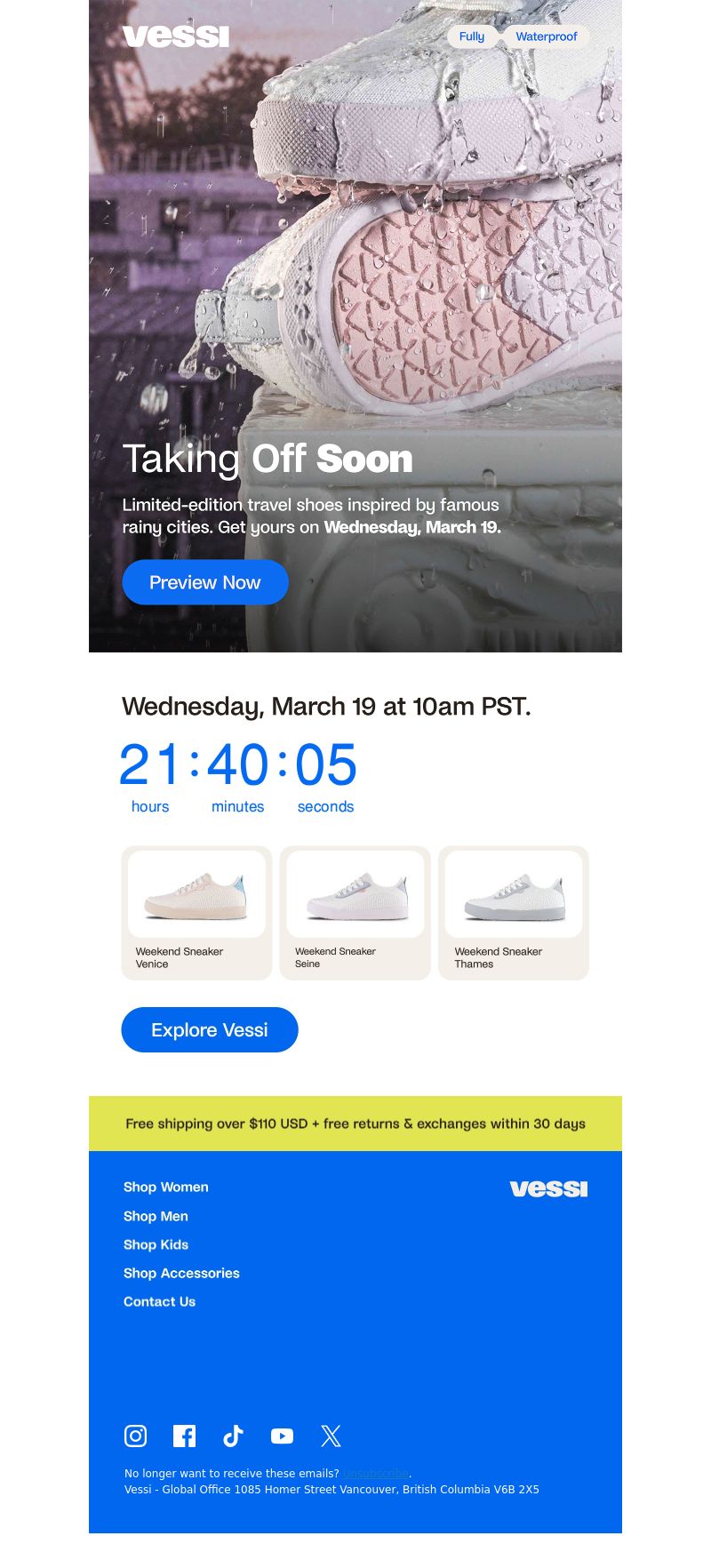Open the TikTok social icon
Image resolution: width=711 pixels, height=1568 pixels.
233,1436
